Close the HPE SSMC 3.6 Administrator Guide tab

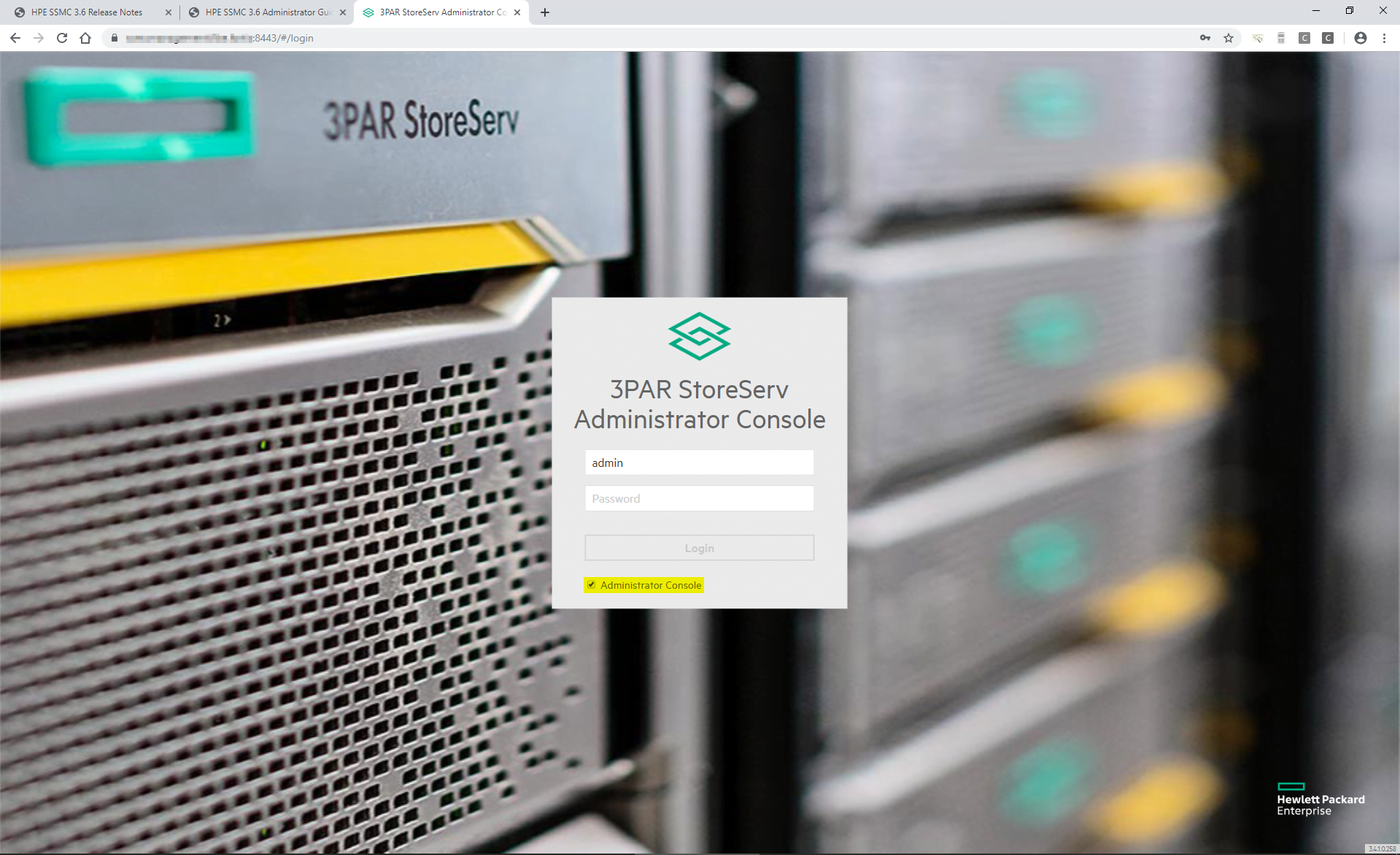(x=343, y=12)
